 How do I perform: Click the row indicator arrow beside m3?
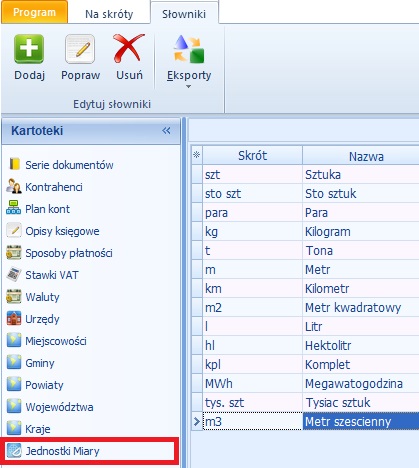(x=197, y=421)
